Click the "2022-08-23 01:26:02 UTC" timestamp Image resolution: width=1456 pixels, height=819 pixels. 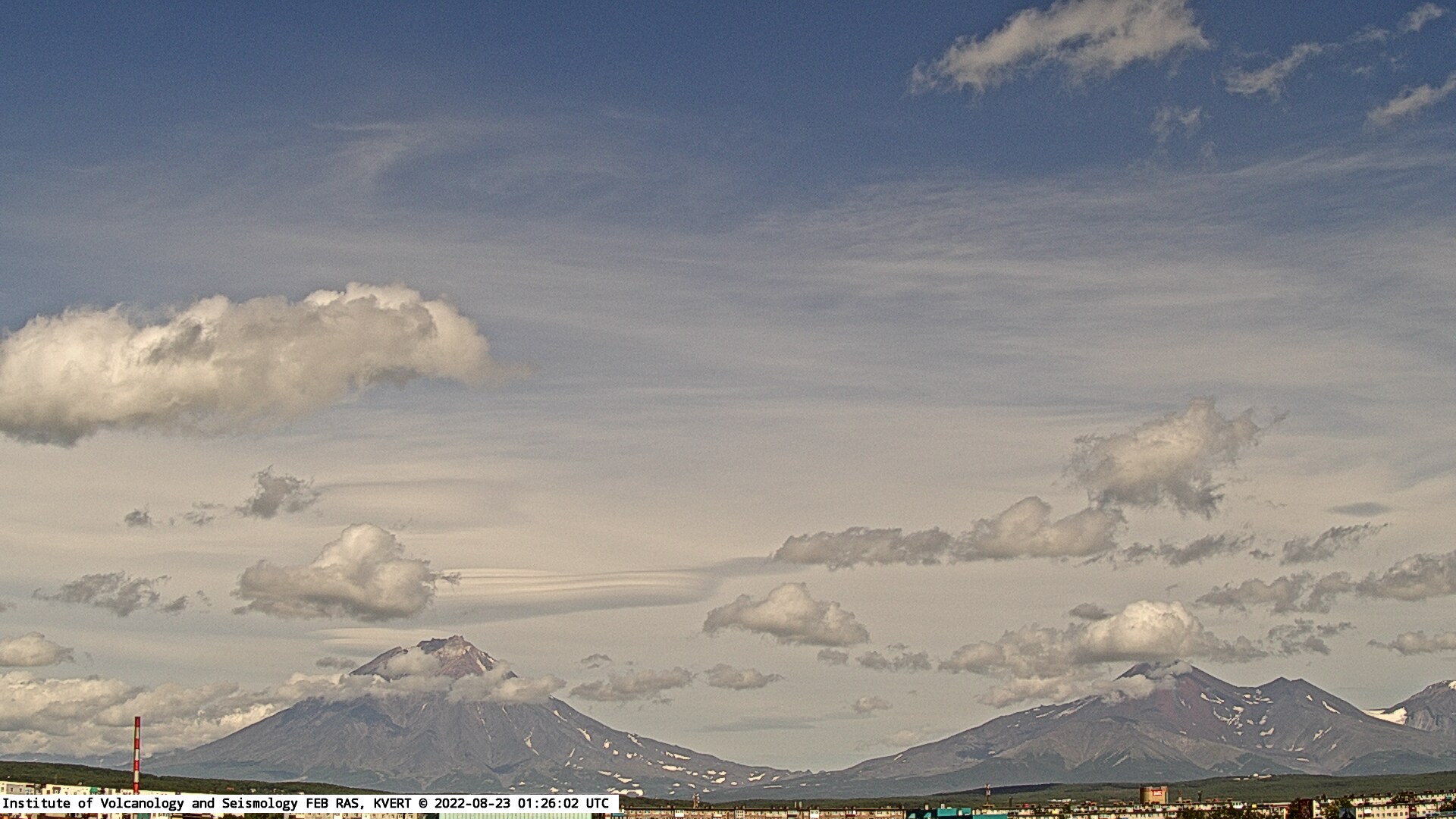522,803
